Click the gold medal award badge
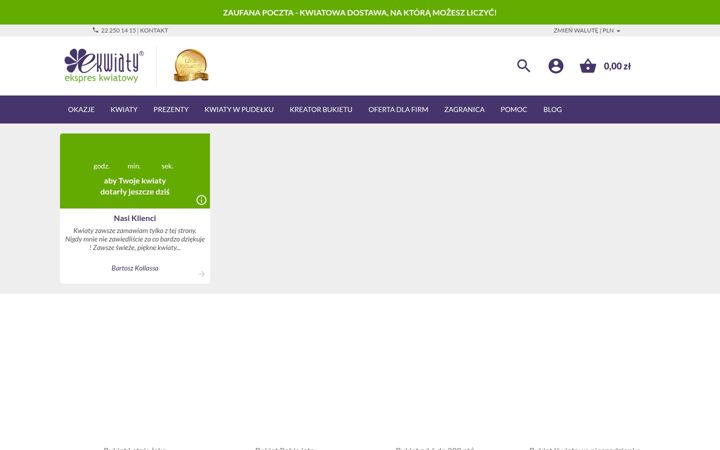The width and height of the screenshot is (720, 450). point(191,65)
